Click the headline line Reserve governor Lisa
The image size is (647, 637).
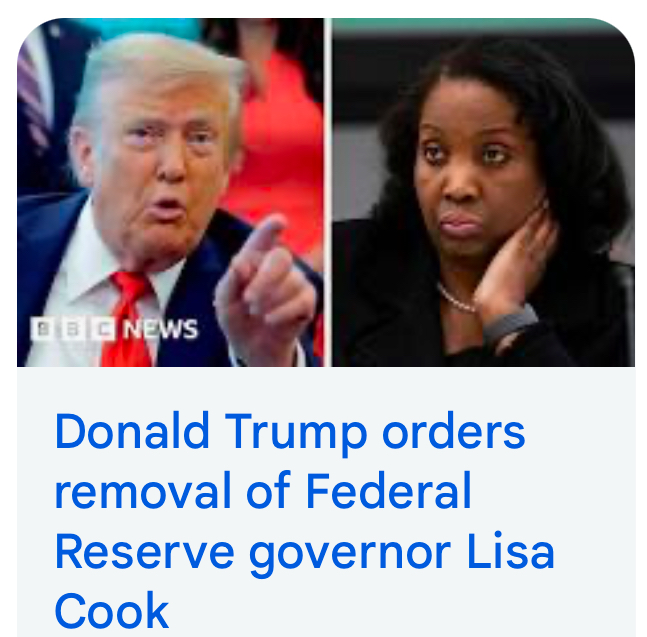(305, 553)
